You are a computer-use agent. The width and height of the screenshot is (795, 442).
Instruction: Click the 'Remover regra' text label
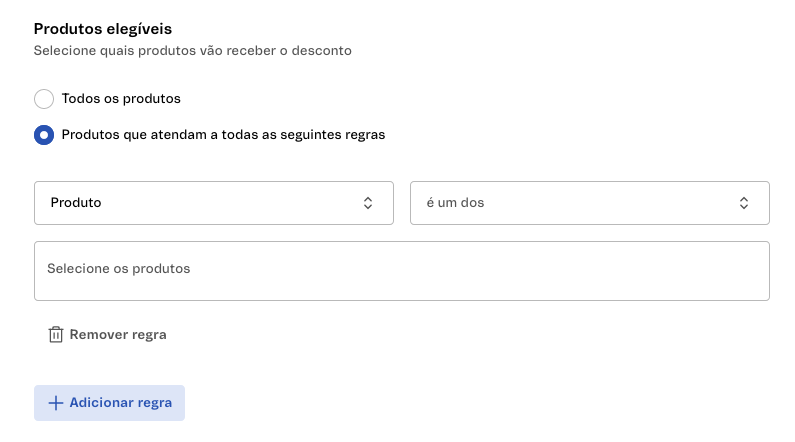coord(118,335)
